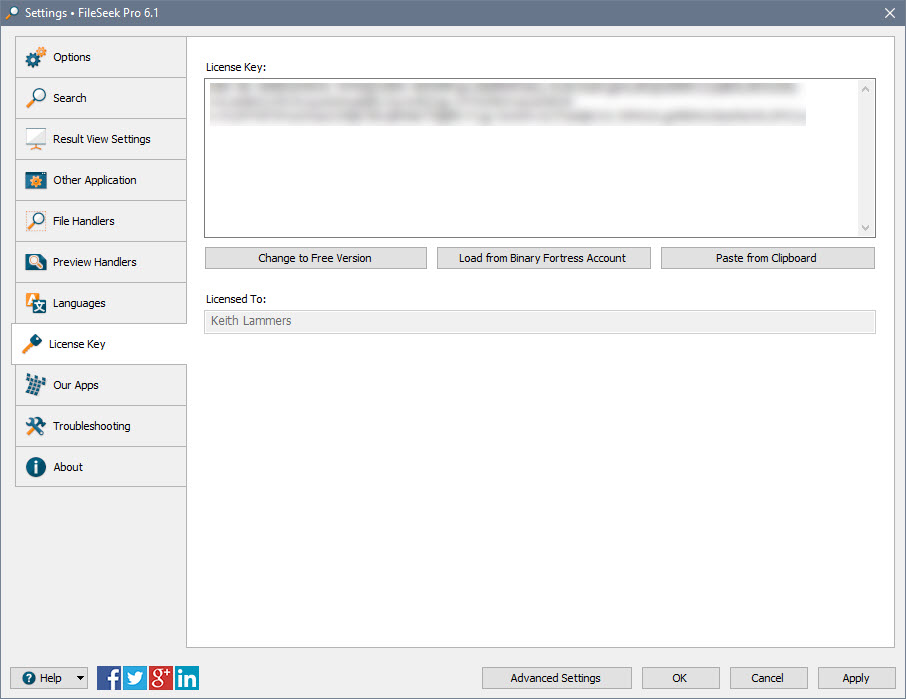Click Change to Free Version button

click(x=315, y=258)
